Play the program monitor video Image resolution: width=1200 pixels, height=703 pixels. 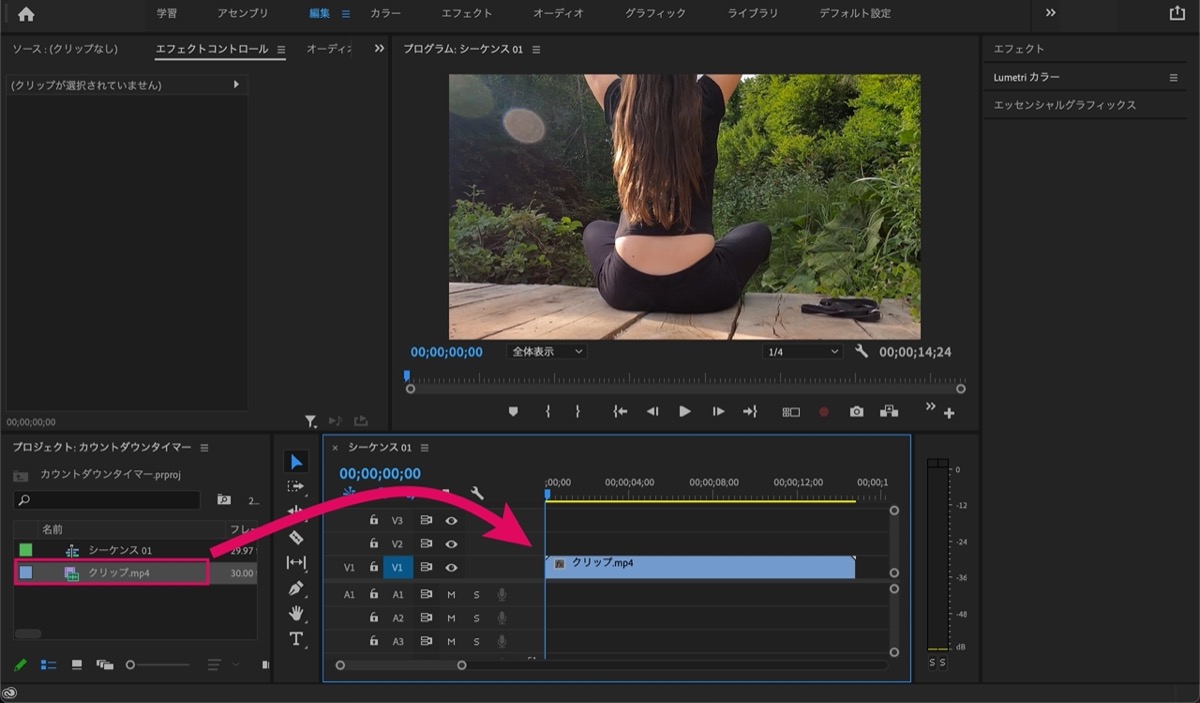[685, 411]
